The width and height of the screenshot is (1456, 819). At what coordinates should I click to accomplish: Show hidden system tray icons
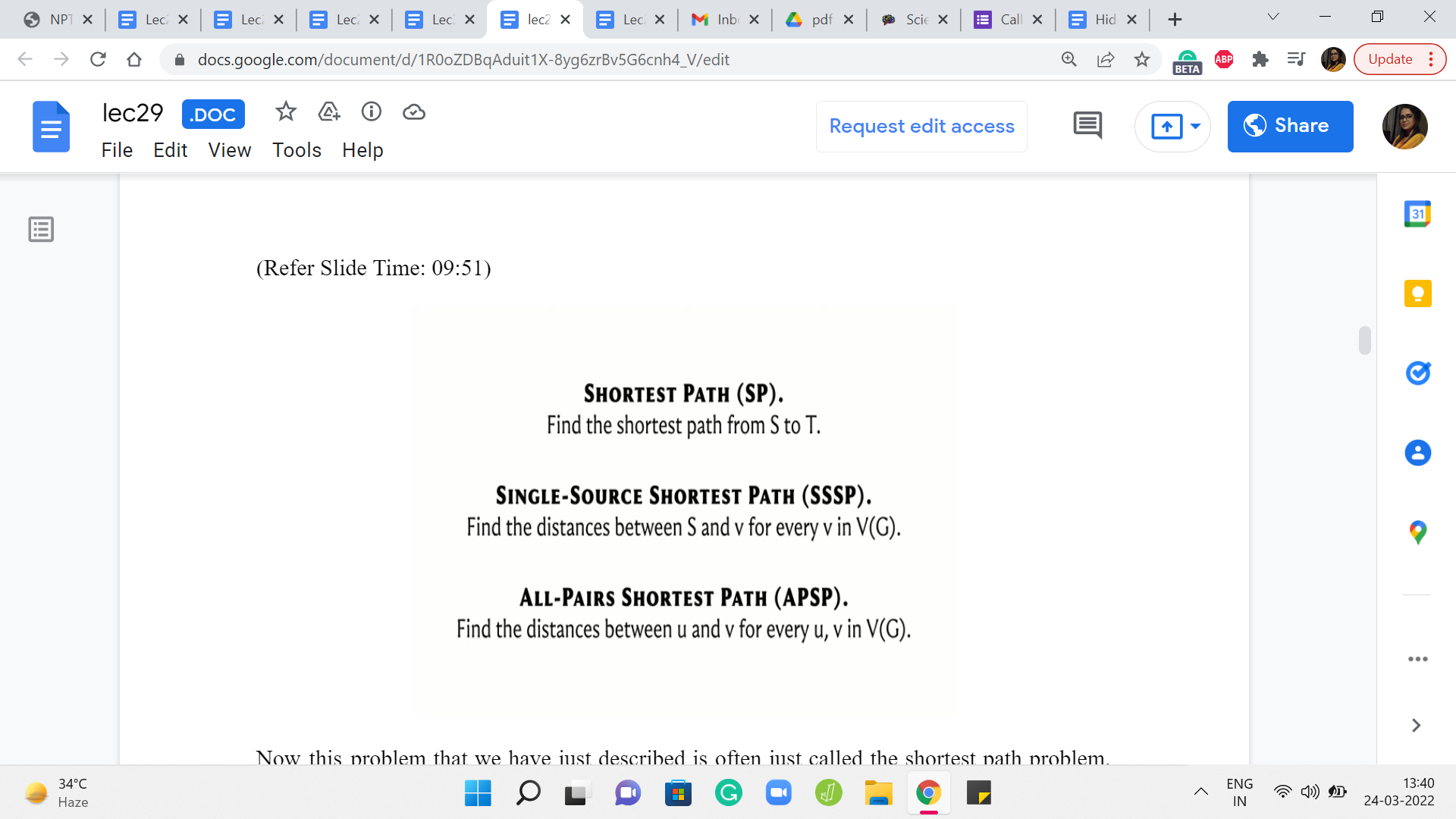click(x=1201, y=792)
